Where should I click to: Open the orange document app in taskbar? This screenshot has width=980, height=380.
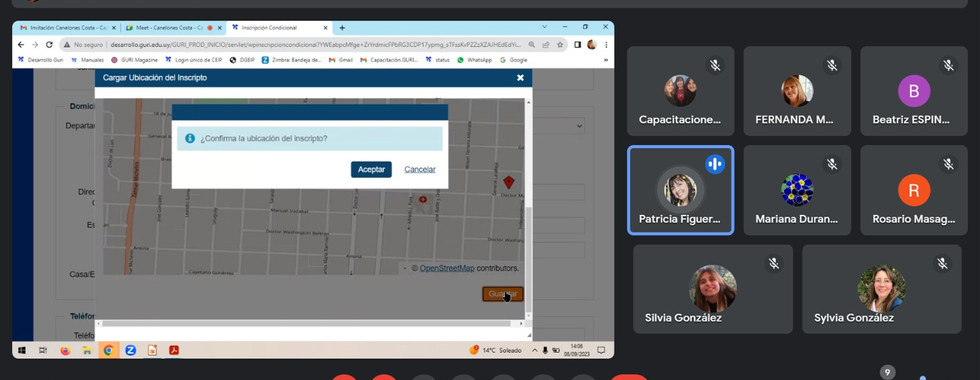[152, 350]
